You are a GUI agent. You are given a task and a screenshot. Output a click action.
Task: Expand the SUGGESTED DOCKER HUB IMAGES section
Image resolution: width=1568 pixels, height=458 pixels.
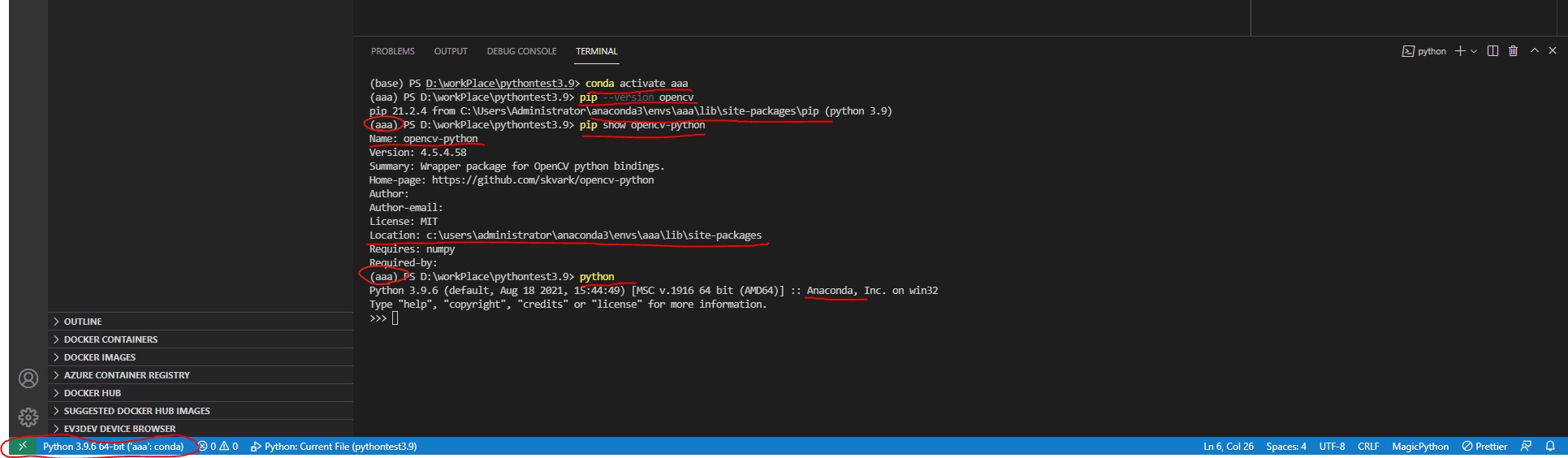[x=201, y=411]
